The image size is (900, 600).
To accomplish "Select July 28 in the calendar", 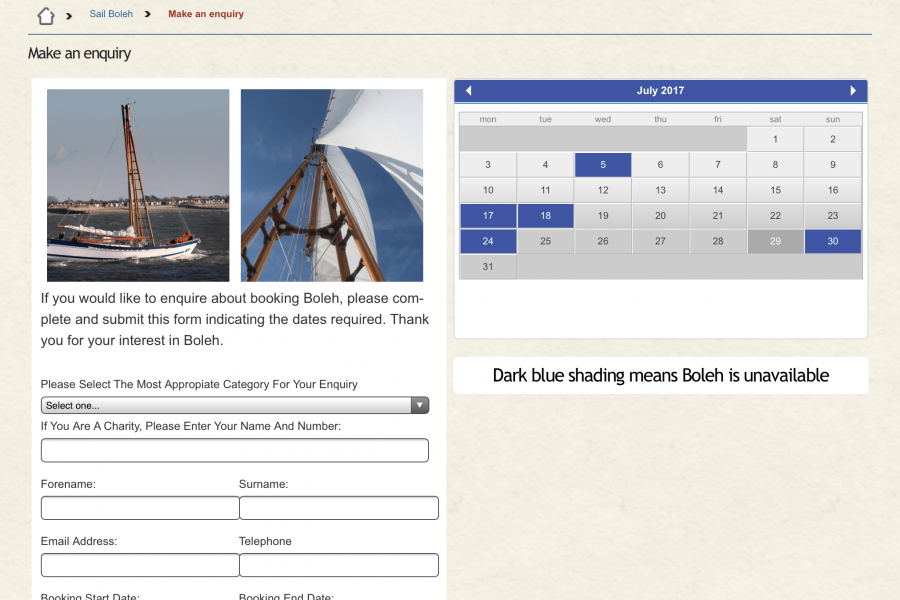I will click(717, 241).
